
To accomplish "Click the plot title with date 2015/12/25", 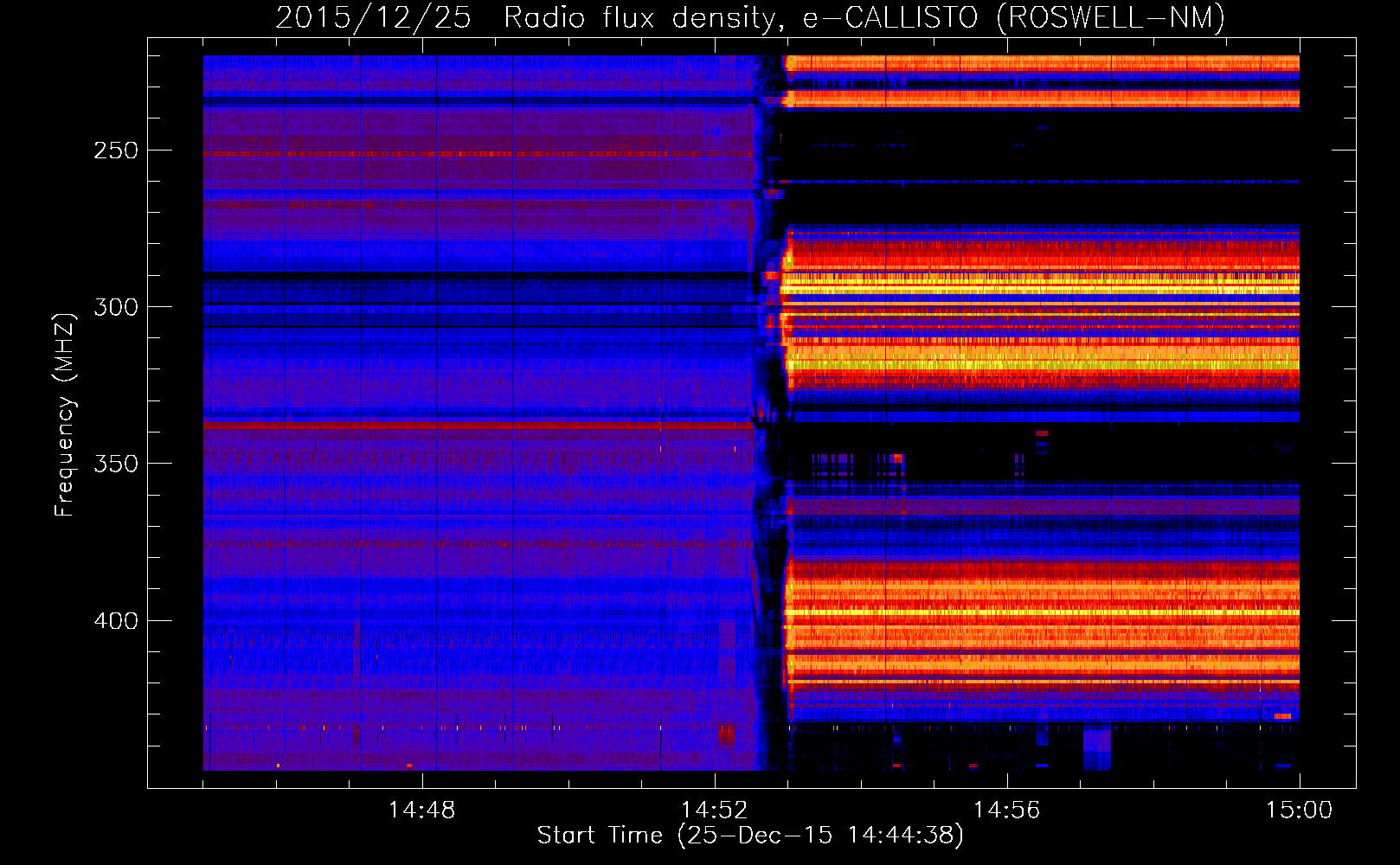I will (750, 18).
